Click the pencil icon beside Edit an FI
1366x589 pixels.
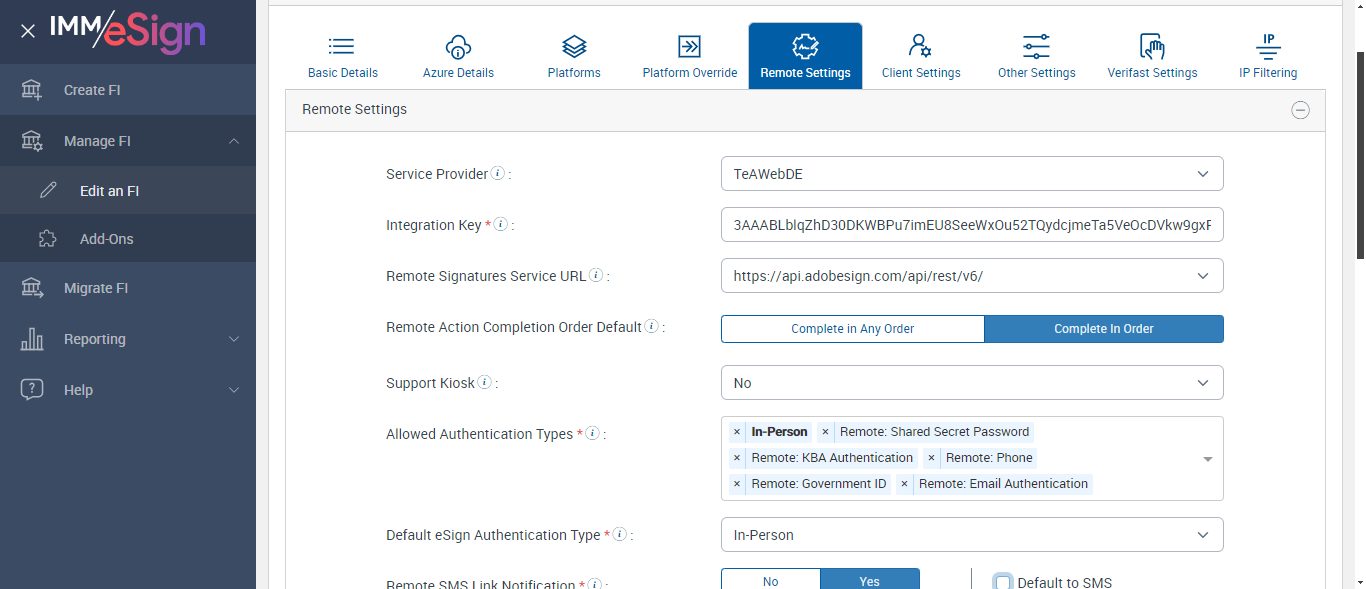[x=47, y=190]
